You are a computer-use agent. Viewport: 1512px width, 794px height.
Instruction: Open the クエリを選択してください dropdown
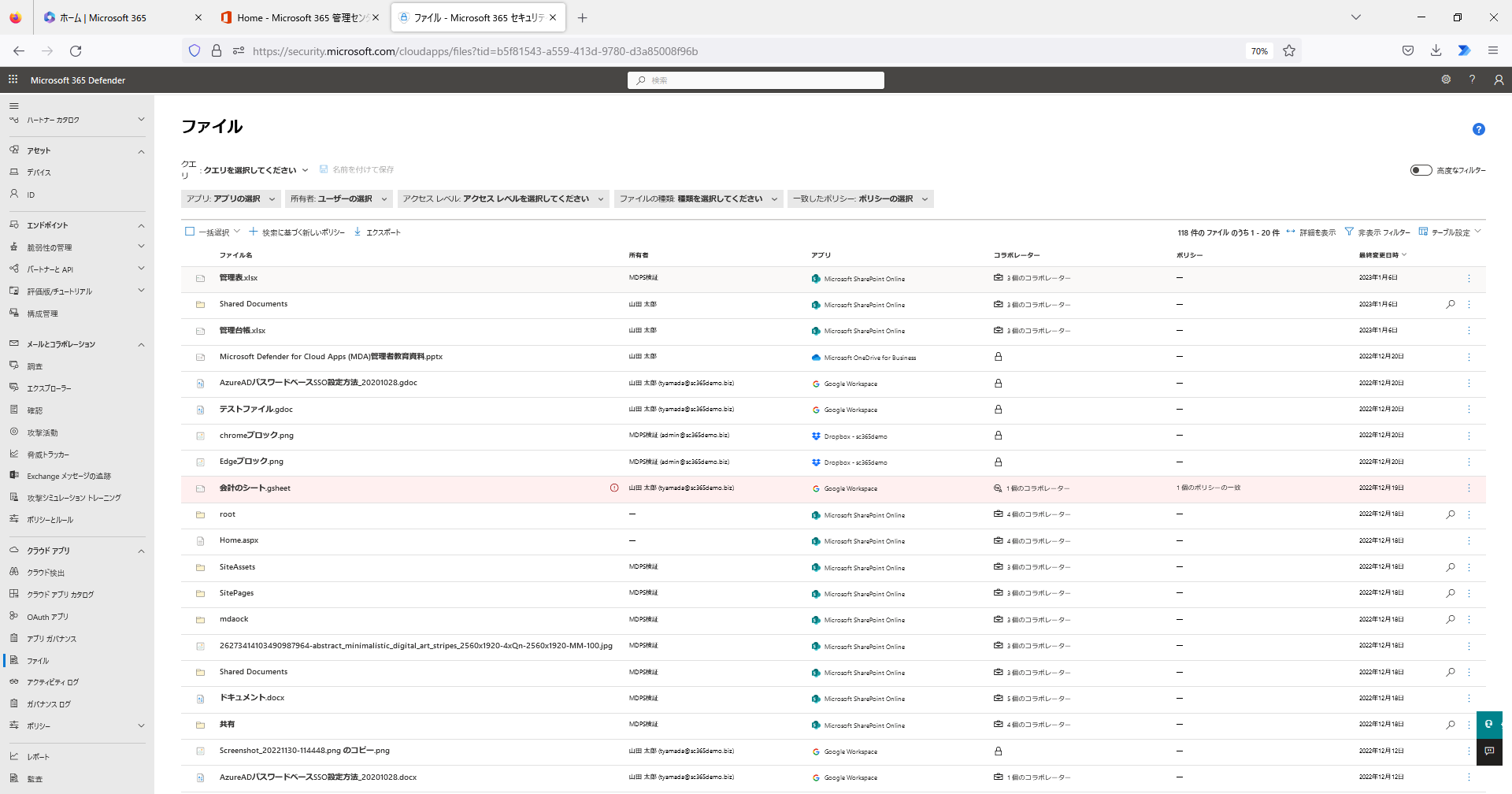coord(255,170)
